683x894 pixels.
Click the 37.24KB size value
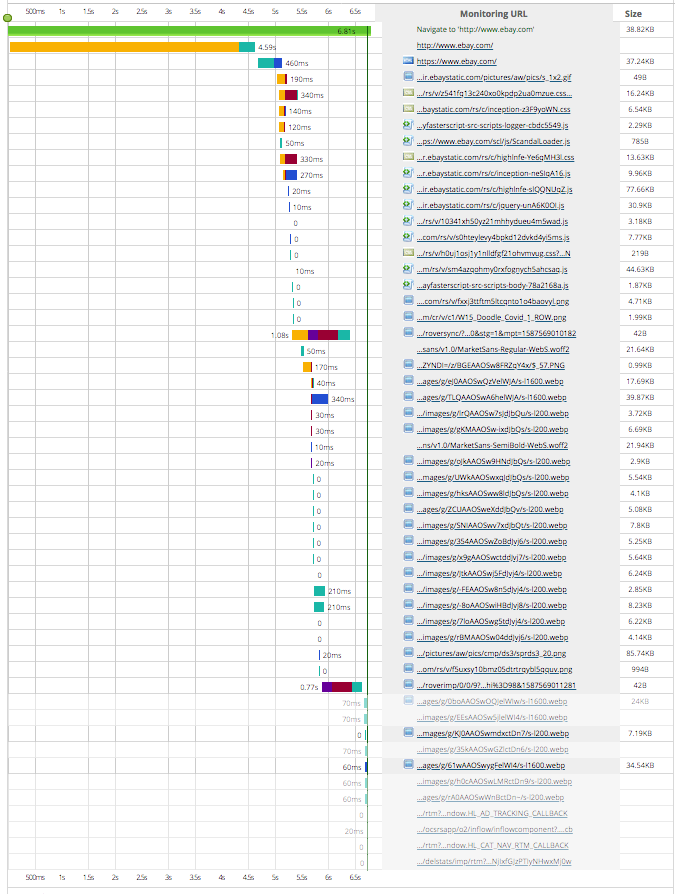pos(640,61)
